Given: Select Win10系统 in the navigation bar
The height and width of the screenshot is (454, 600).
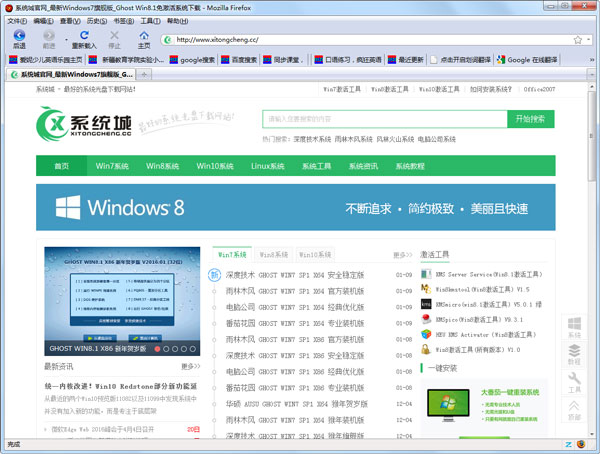Looking at the screenshot, I should pos(215,166).
